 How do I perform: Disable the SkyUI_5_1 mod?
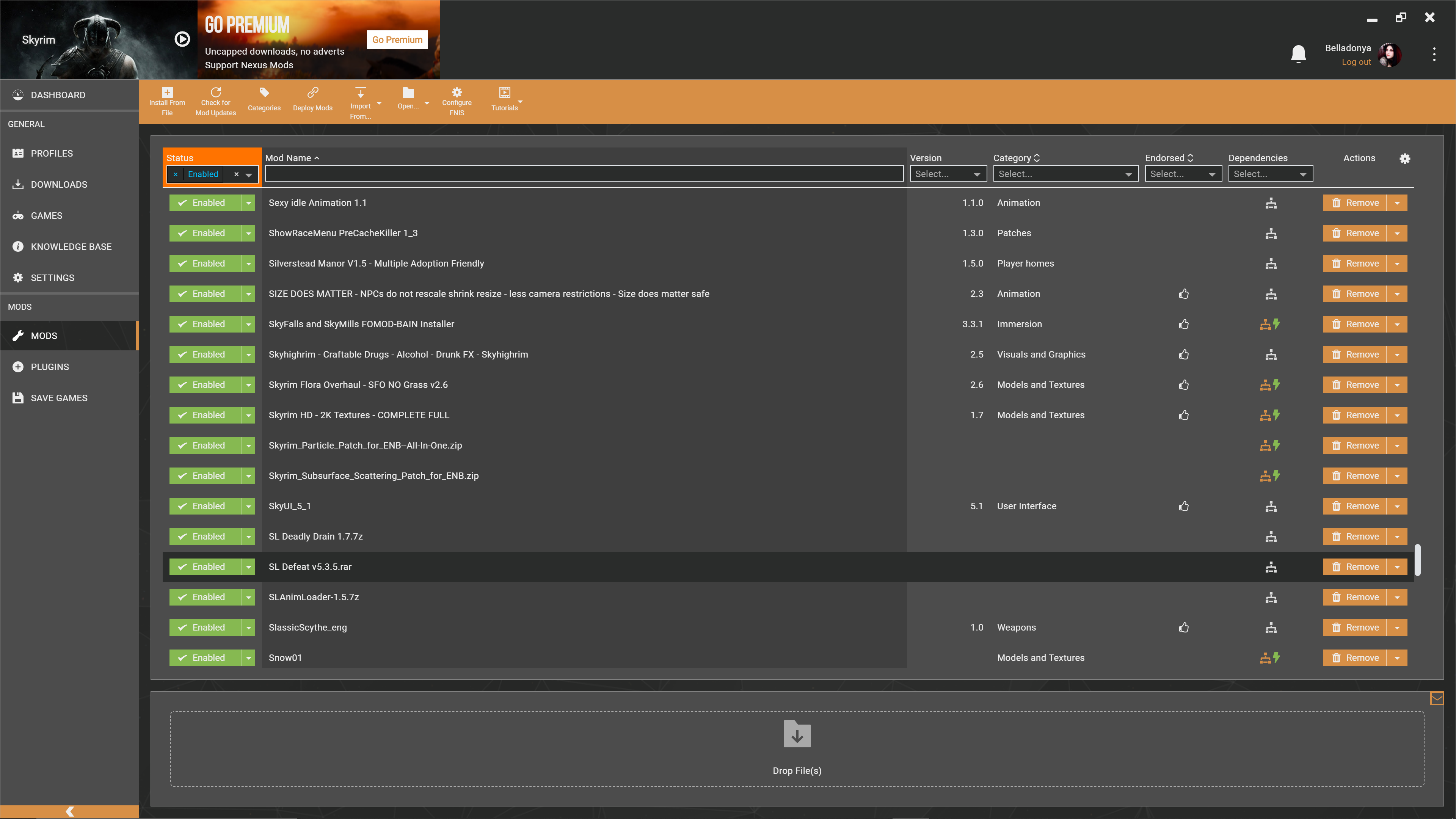pos(205,506)
